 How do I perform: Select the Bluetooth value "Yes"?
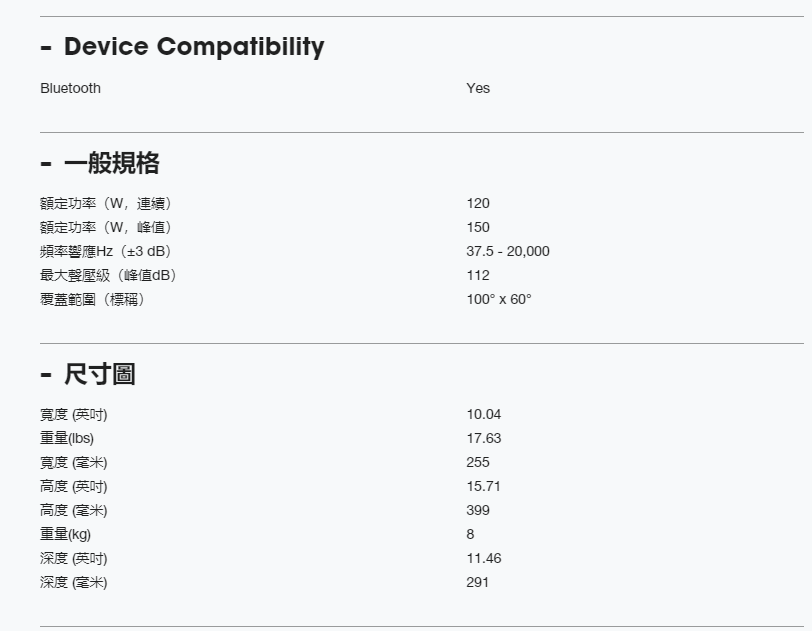pos(478,88)
